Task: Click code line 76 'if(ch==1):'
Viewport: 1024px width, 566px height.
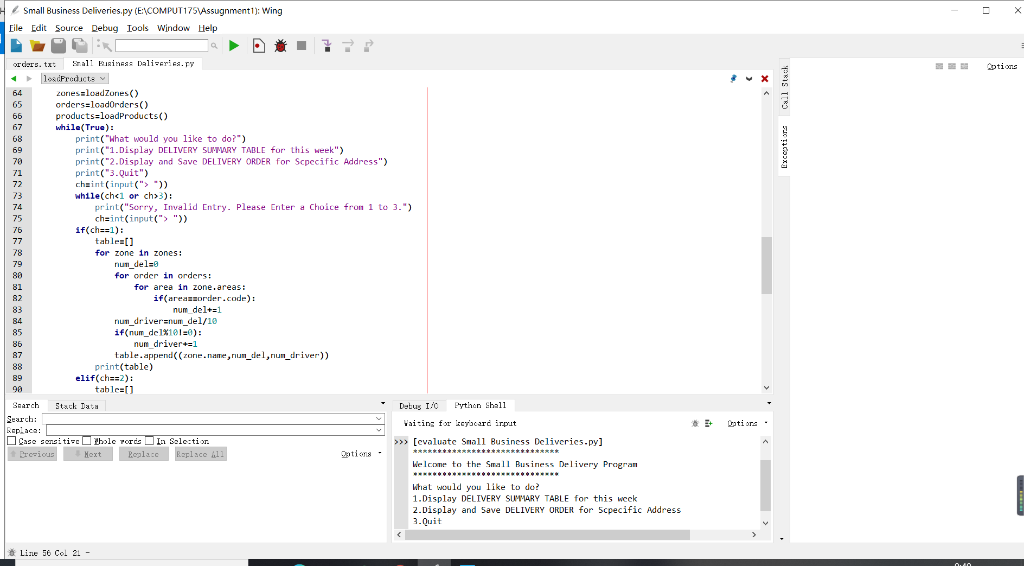Action: click(99, 230)
